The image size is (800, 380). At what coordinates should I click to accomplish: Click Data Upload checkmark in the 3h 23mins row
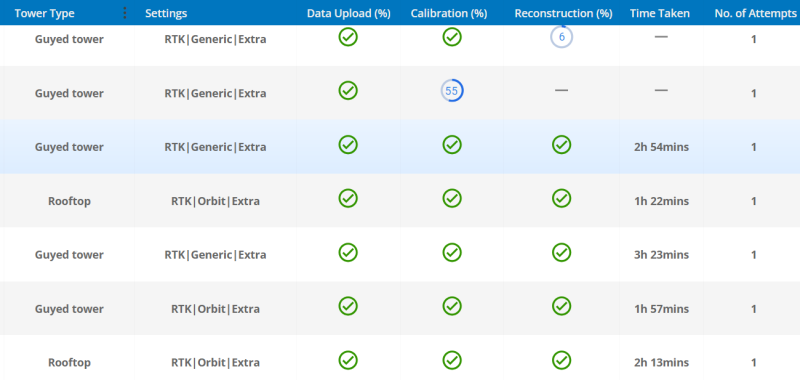point(348,252)
